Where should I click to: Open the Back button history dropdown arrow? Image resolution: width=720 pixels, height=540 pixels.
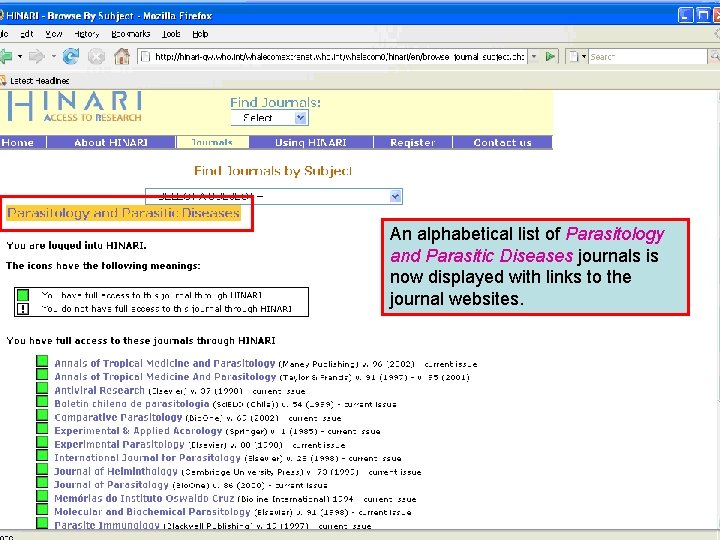pos(20,56)
